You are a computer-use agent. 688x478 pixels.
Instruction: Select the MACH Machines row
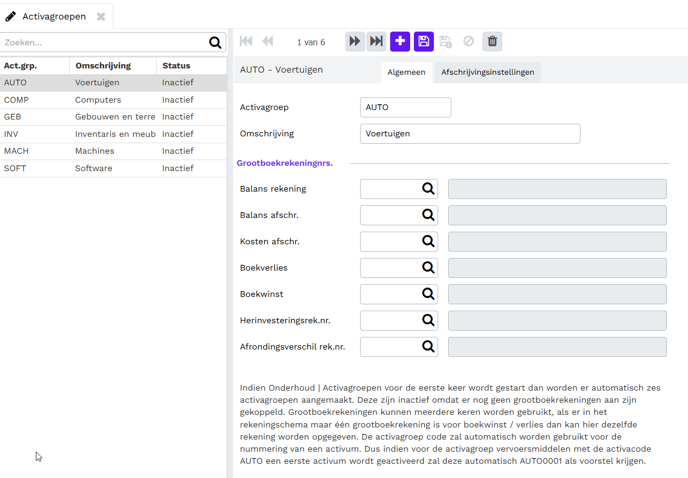[x=113, y=151]
